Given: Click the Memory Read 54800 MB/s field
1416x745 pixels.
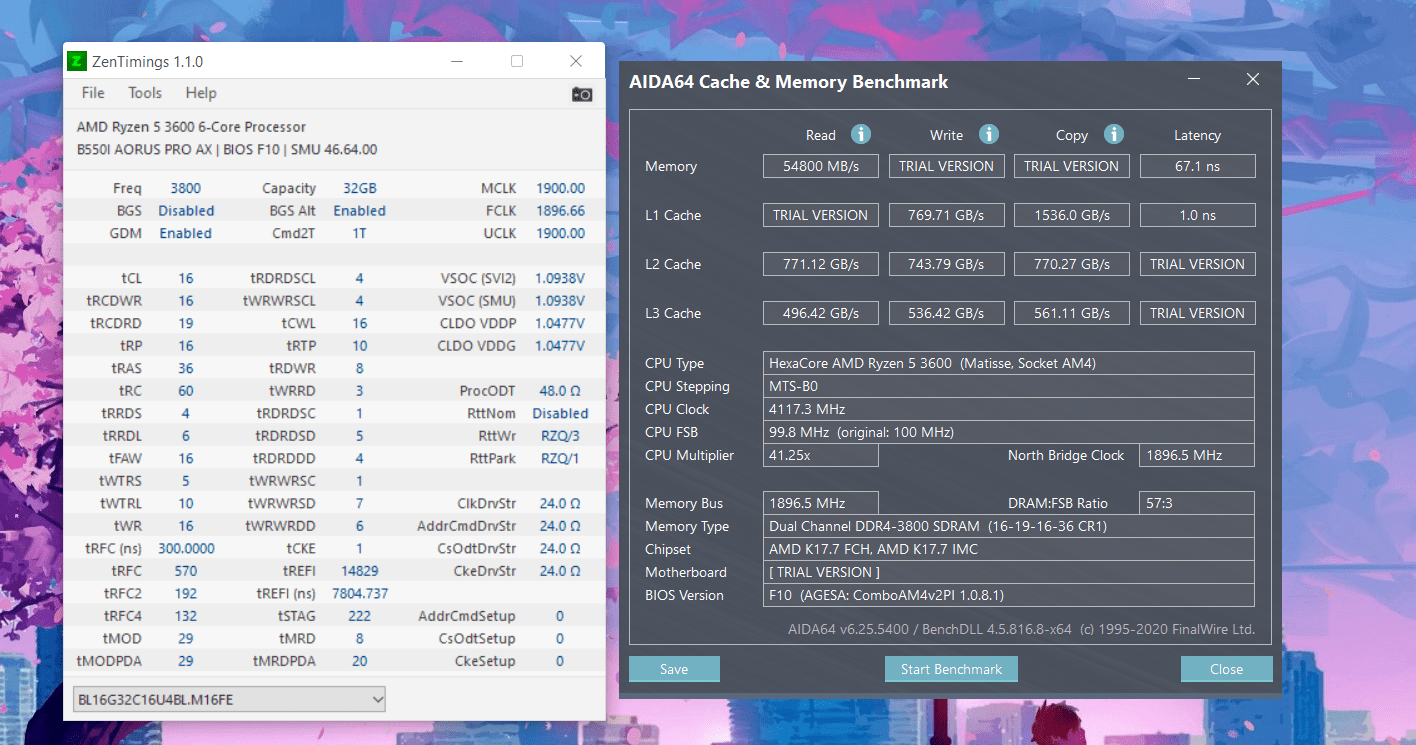Looking at the screenshot, I should coord(820,166).
